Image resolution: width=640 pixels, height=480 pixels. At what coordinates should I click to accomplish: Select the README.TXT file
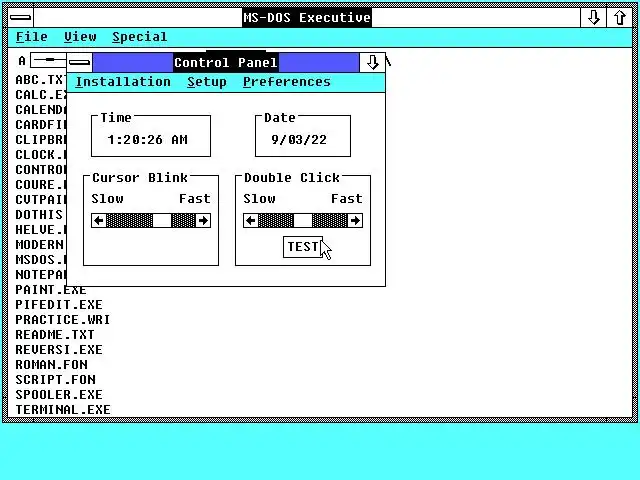55,335
